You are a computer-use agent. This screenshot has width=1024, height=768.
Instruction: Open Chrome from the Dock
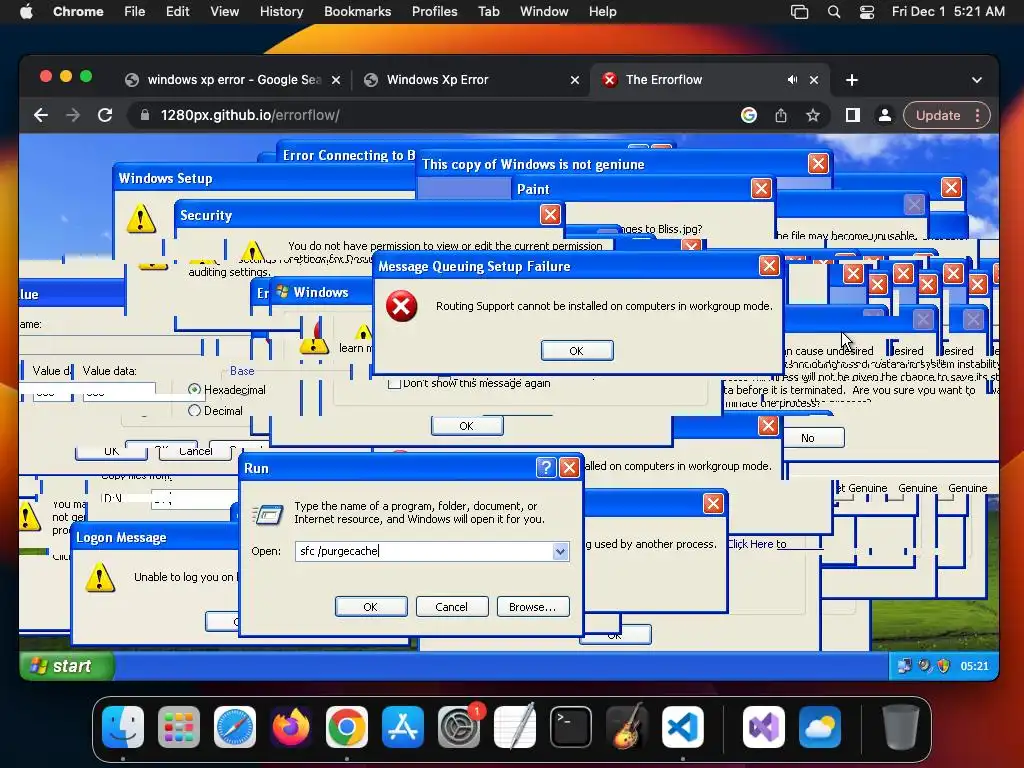coord(347,727)
